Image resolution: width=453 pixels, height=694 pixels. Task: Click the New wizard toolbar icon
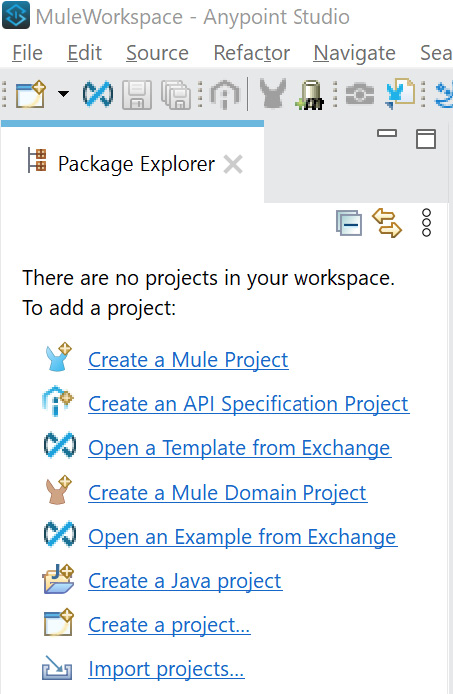tap(31, 94)
